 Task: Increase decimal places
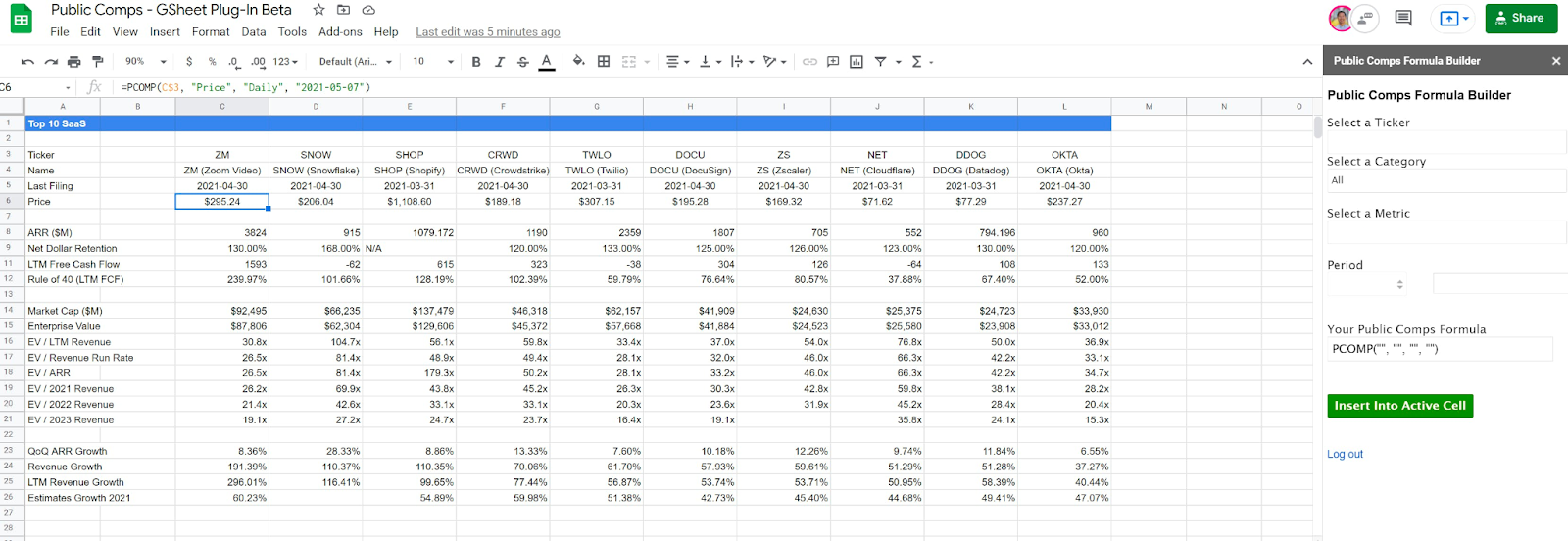(x=258, y=62)
